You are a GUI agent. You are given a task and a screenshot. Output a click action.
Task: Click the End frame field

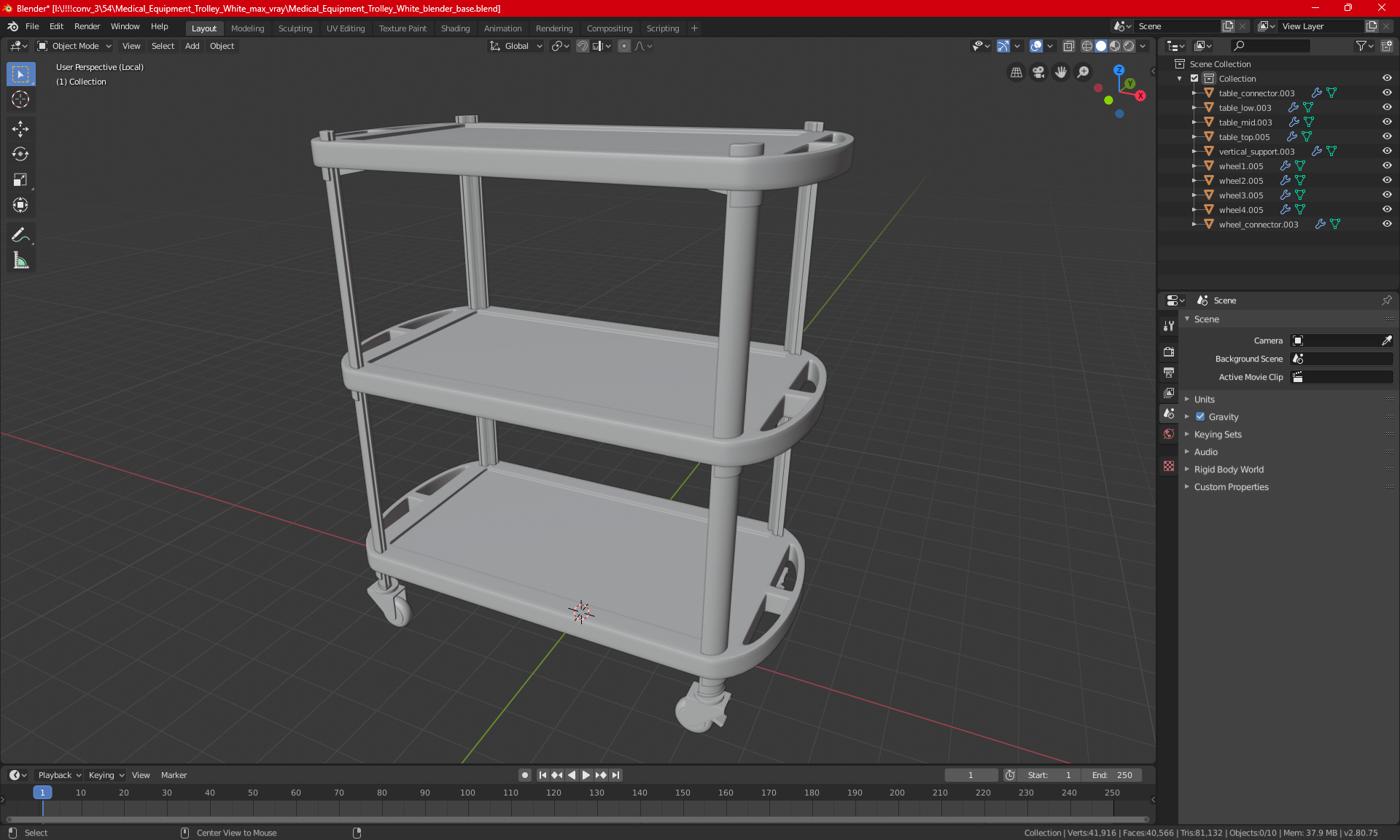pyautogui.click(x=1112, y=775)
